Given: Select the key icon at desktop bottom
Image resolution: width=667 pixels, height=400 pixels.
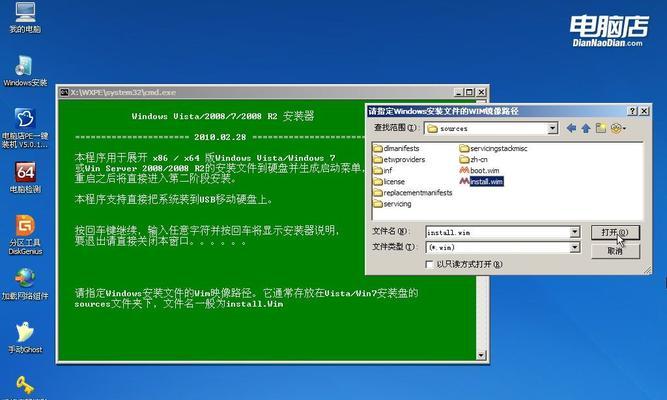Looking at the screenshot, I should click(25, 386).
